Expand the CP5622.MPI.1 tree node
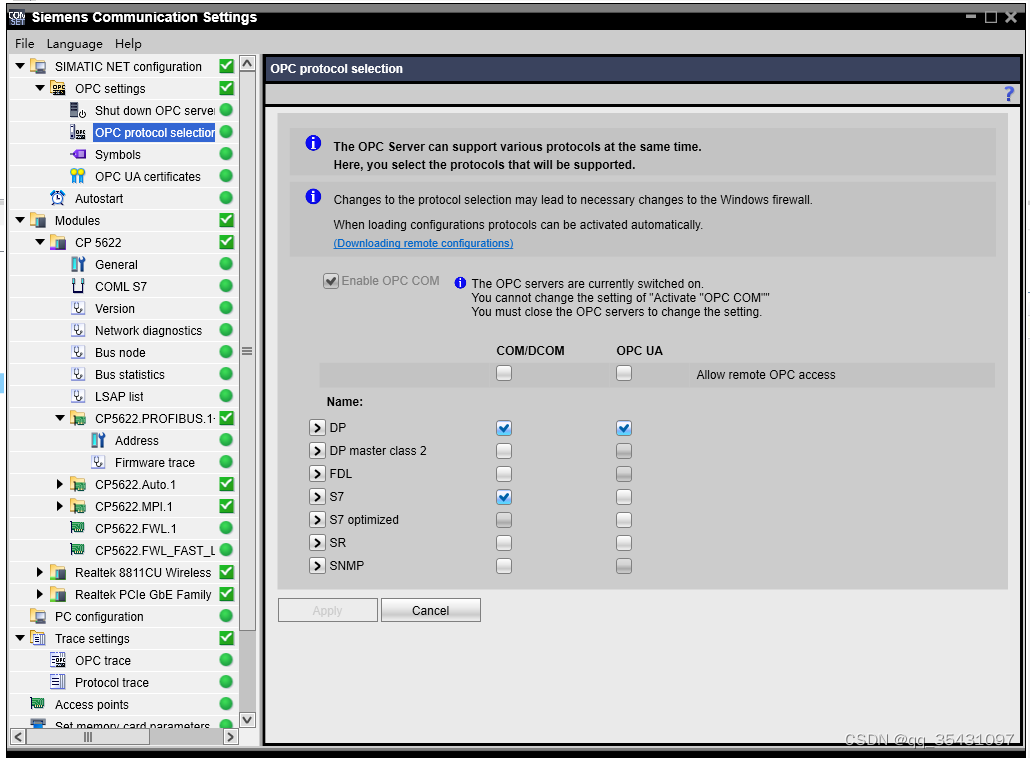Image resolution: width=1030 pixels, height=758 pixels. click(x=60, y=506)
